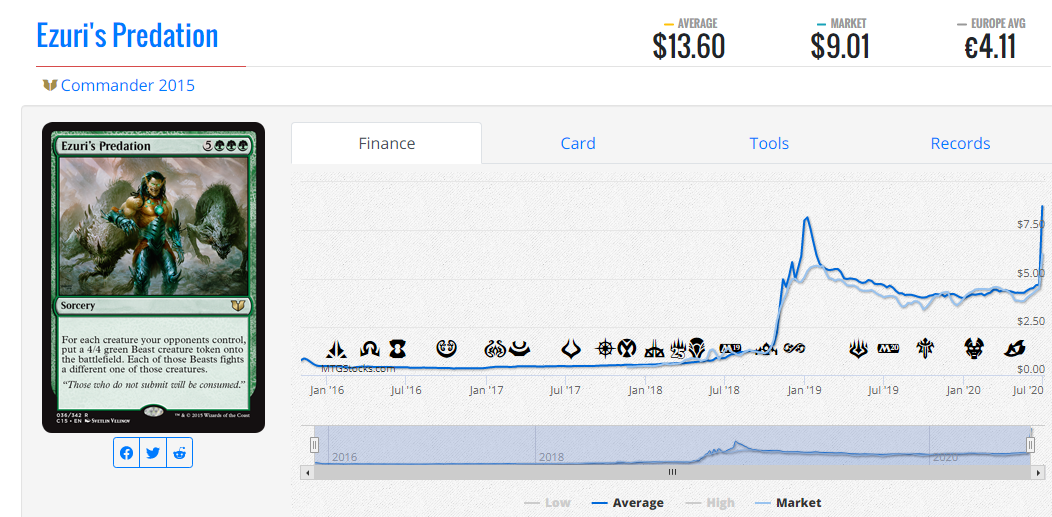Viewport: 1052px width, 517px height.
Task: Share card on Twitter
Action: tap(153, 453)
